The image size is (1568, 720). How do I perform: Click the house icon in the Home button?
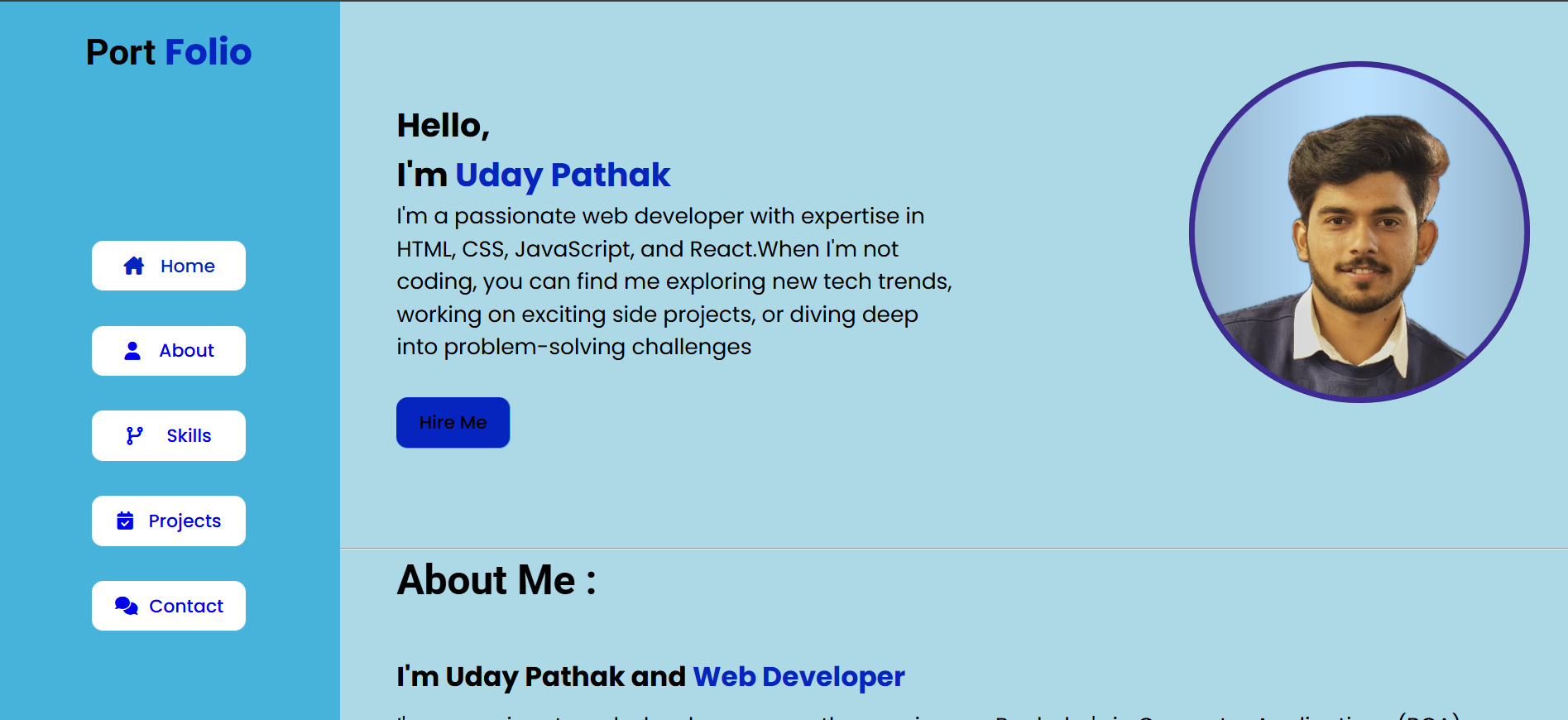pyautogui.click(x=134, y=266)
